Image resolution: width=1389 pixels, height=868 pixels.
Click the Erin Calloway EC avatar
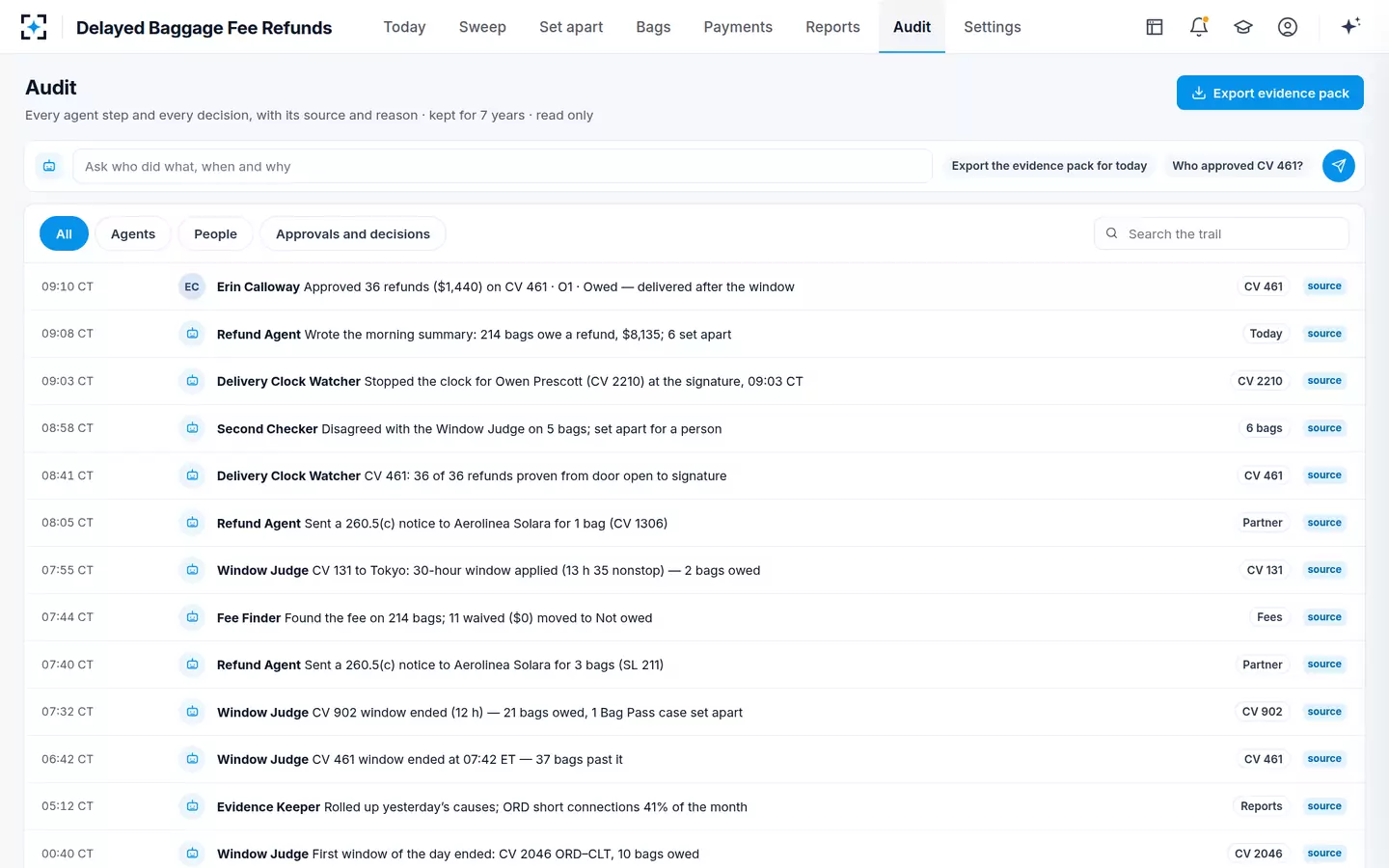point(192,286)
